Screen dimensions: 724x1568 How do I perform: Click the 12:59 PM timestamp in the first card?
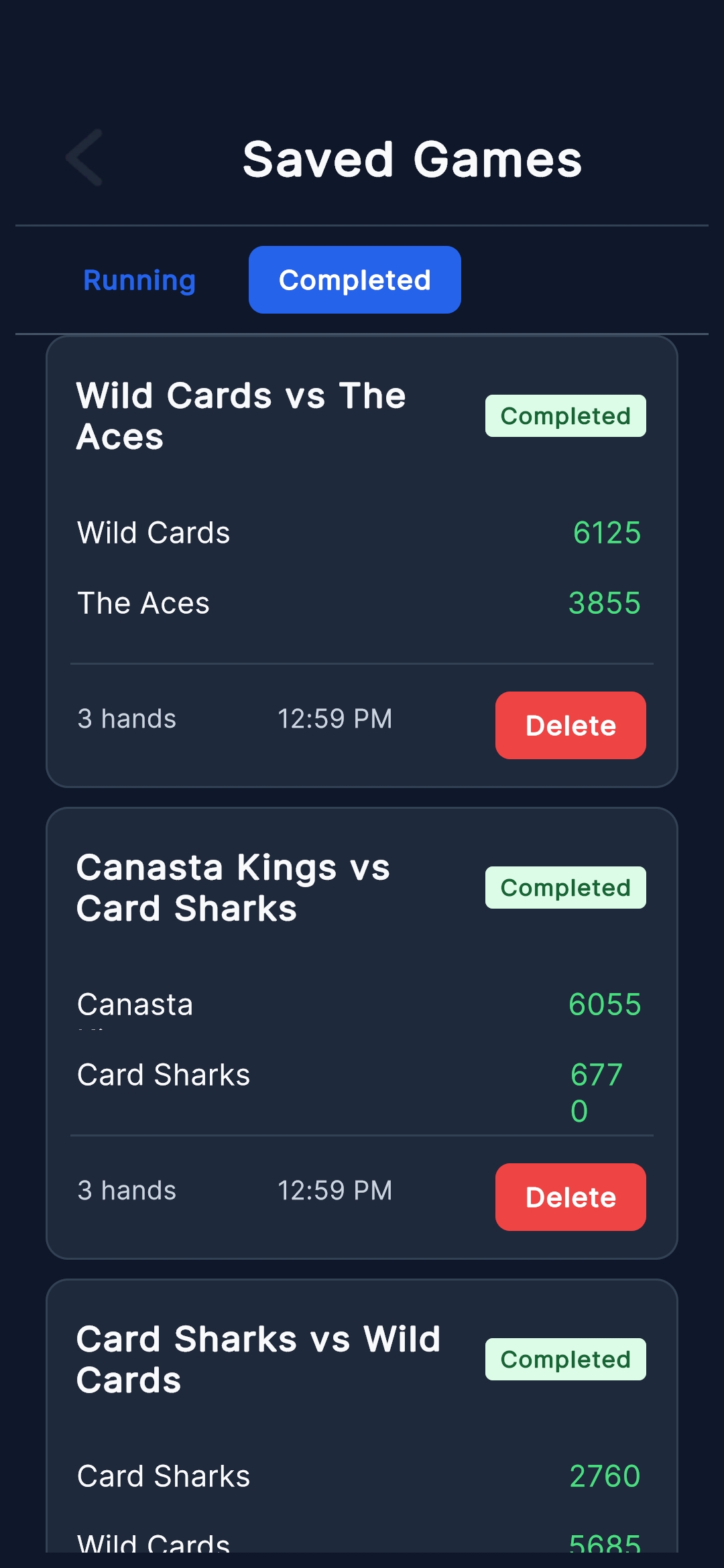point(335,719)
